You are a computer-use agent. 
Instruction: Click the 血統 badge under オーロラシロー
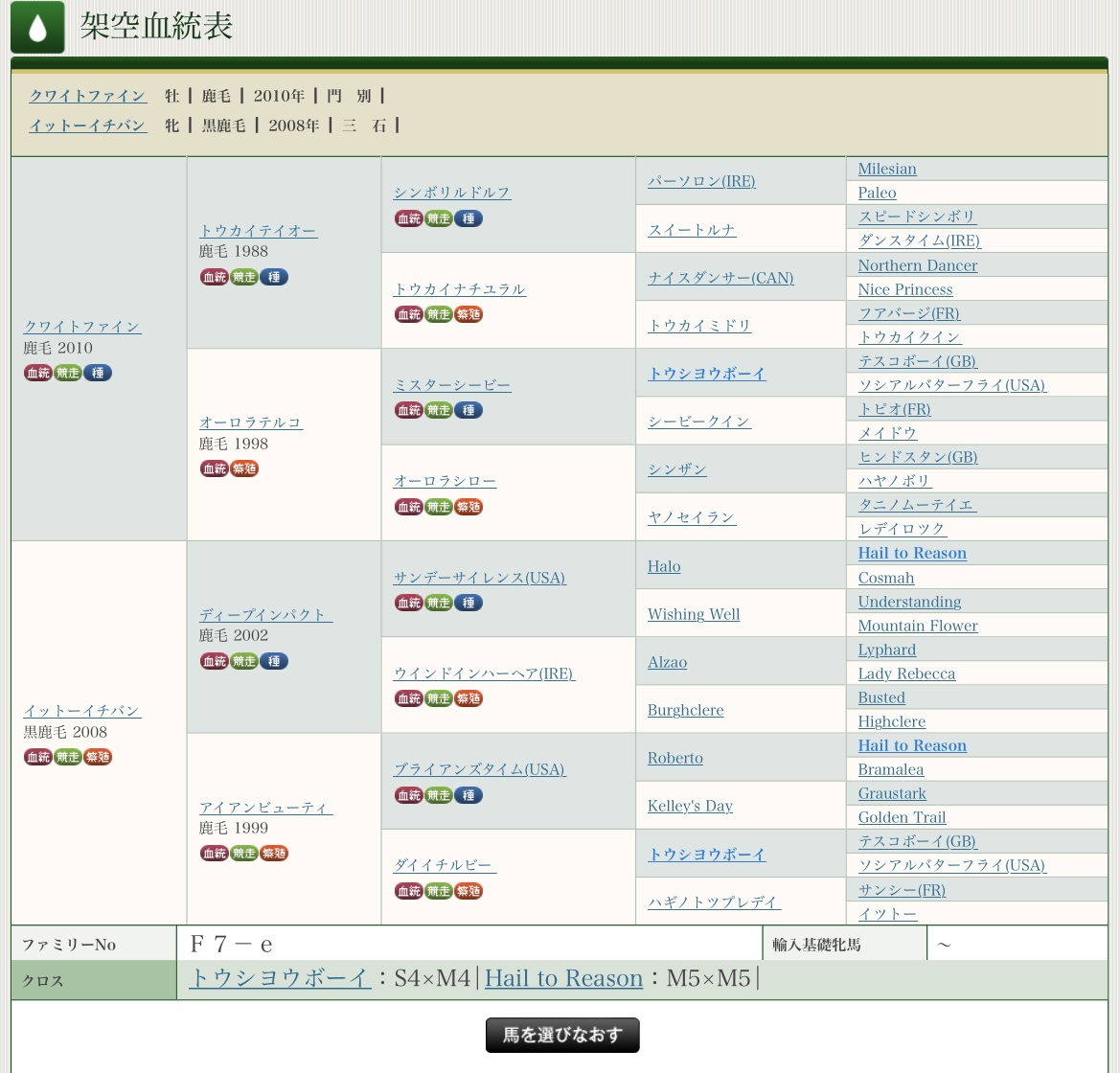click(408, 507)
